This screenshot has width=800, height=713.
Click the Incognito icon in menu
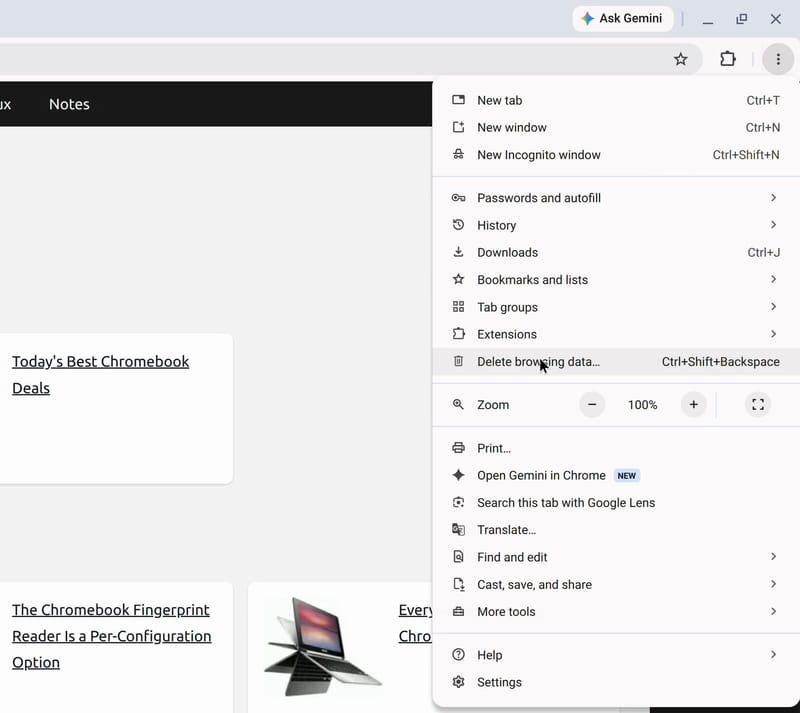pyautogui.click(x=458, y=154)
